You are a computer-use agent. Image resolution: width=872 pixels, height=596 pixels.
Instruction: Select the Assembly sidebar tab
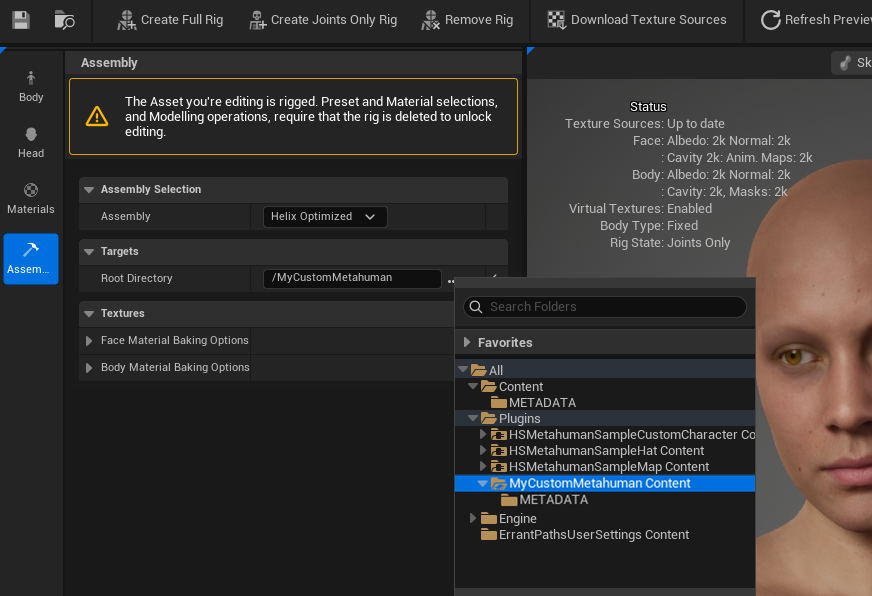31,259
